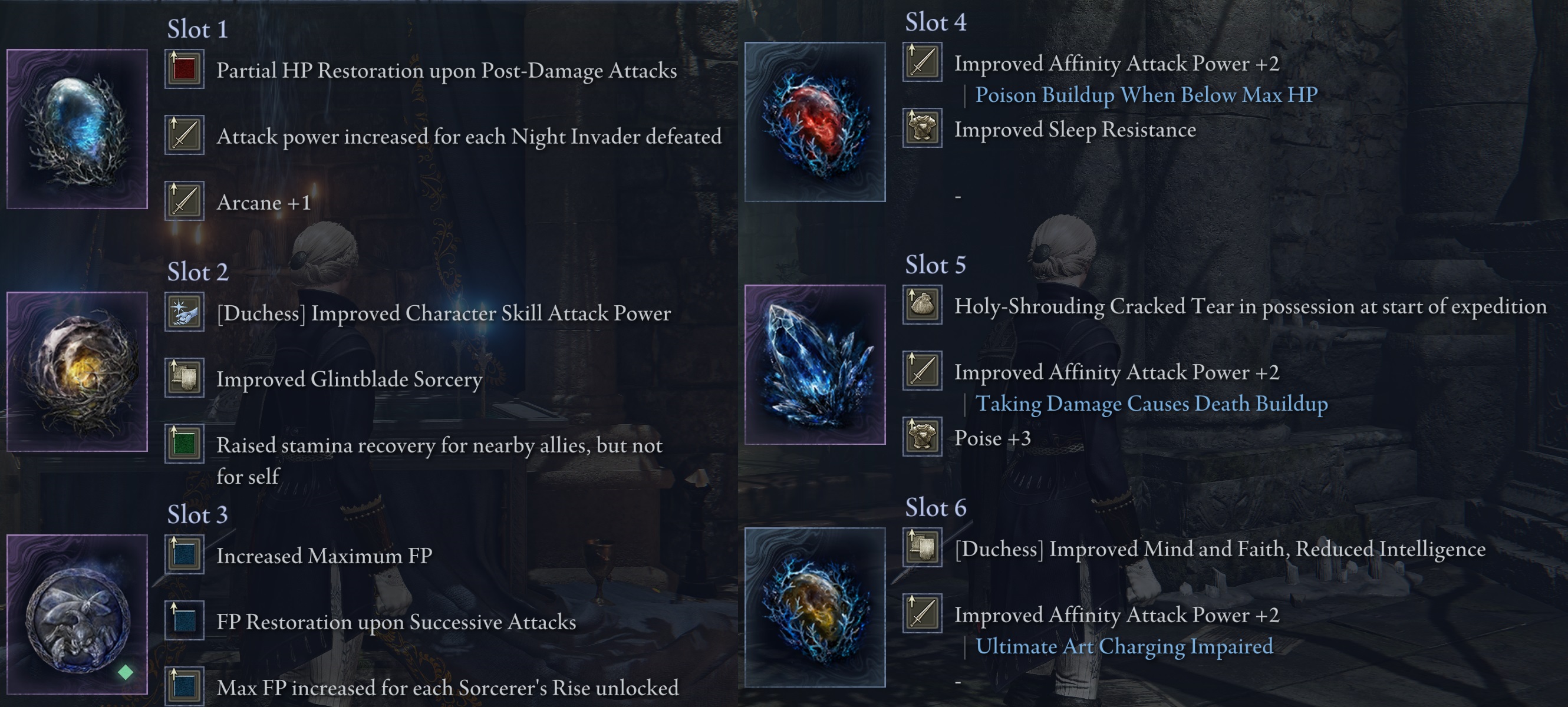Select the Night Invader attack power sword icon
The height and width of the screenshot is (707, 1568).
[x=184, y=135]
